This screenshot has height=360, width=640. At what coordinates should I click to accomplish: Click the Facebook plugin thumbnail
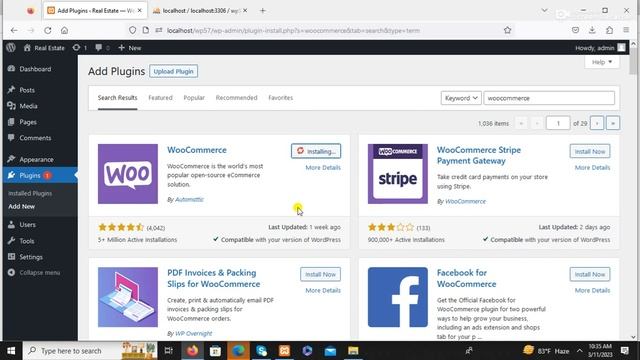[x=398, y=297]
